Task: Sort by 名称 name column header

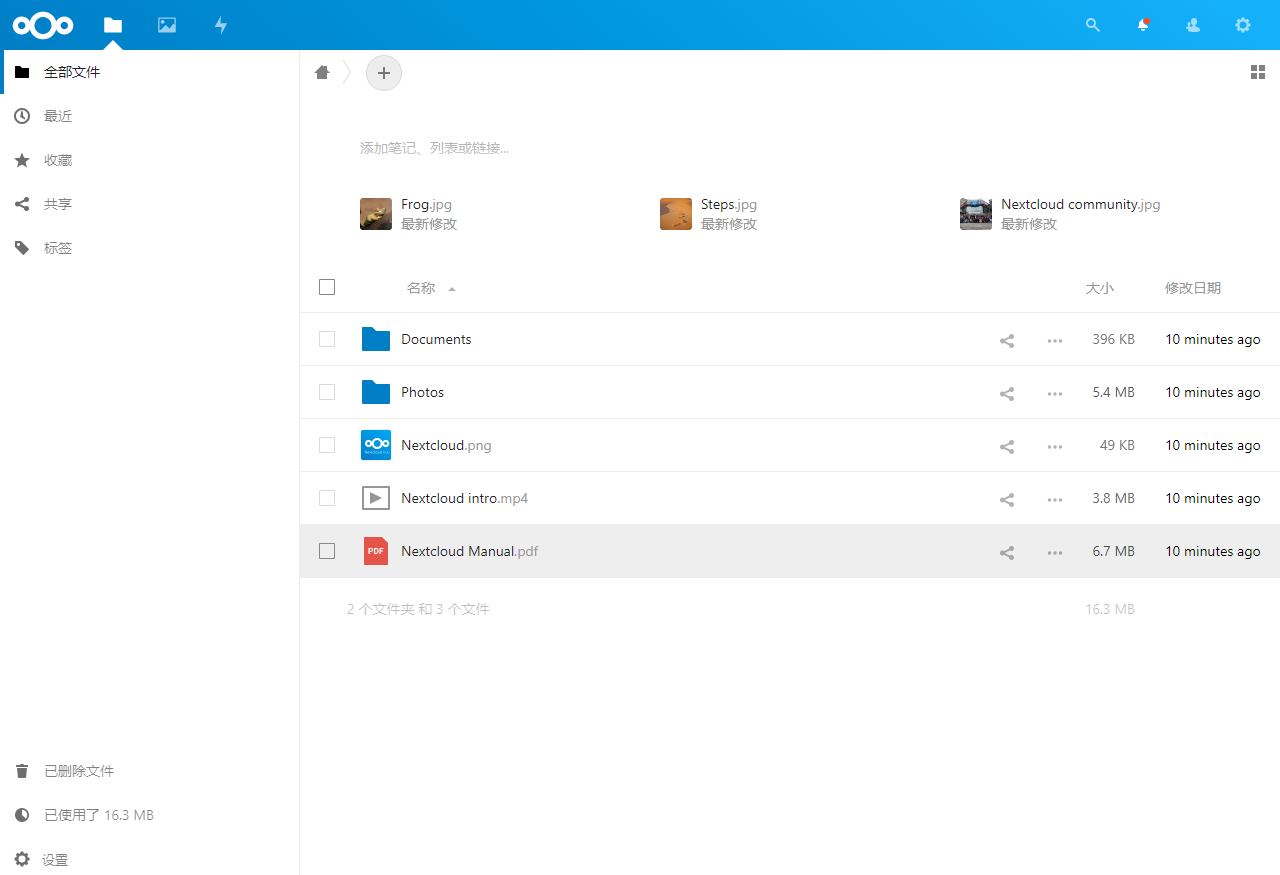Action: tap(421, 288)
